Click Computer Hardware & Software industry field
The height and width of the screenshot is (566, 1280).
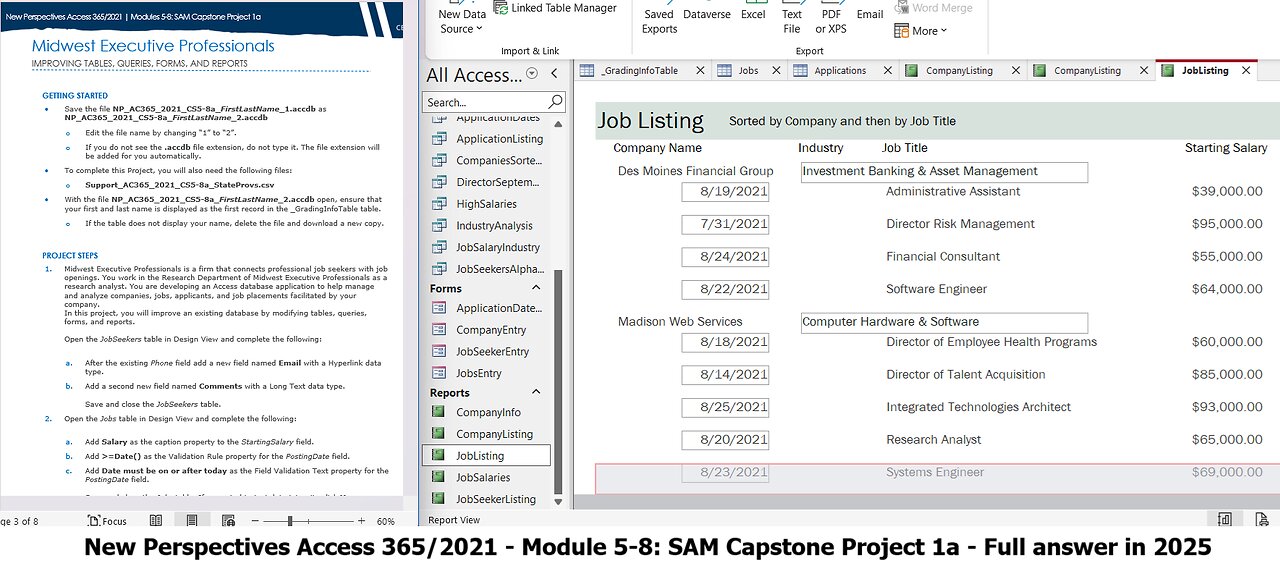[x=944, y=323]
